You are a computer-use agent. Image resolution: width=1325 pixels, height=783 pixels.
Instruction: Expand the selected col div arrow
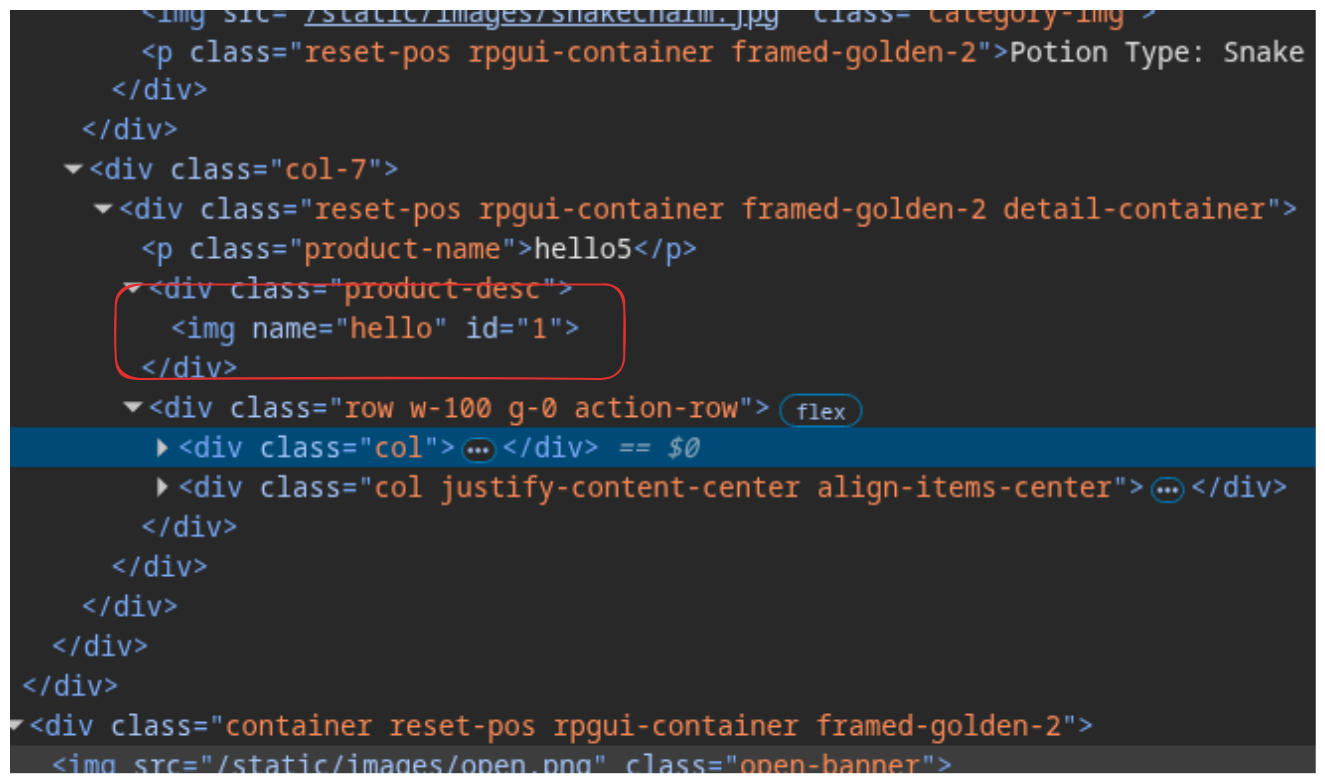click(x=163, y=448)
